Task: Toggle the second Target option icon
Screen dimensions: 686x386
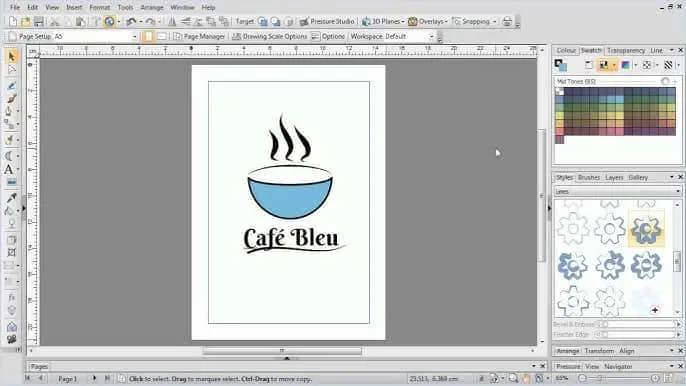Action: (275, 21)
